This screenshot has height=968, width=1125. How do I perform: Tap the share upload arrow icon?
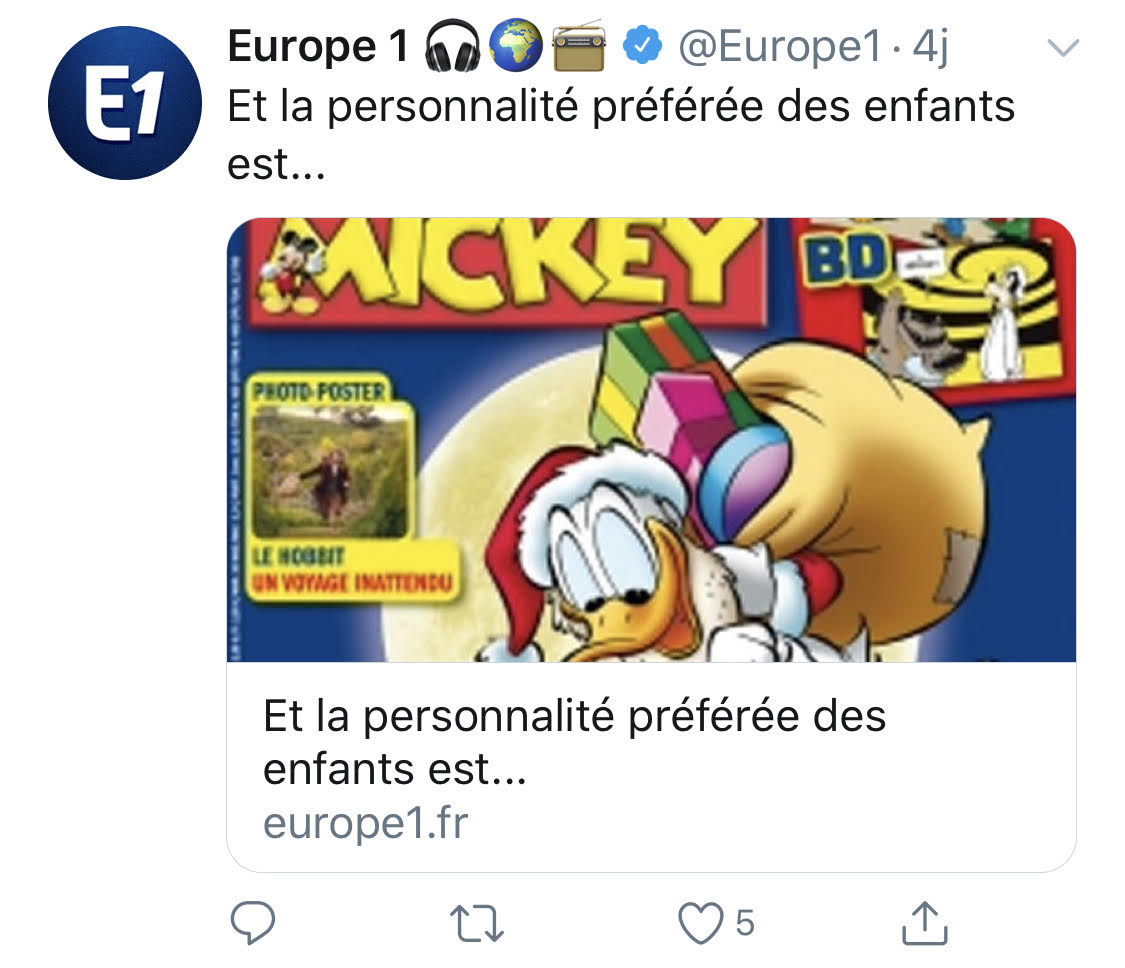click(924, 922)
